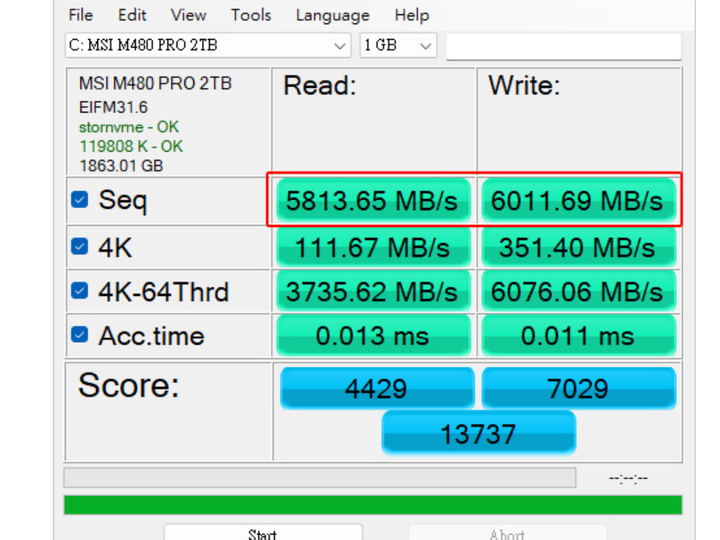Image resolution: width=720 pixels, height=540 pixels.
Task: Click Seq write result 6011.69 MB/s
Action: point(578,201)
